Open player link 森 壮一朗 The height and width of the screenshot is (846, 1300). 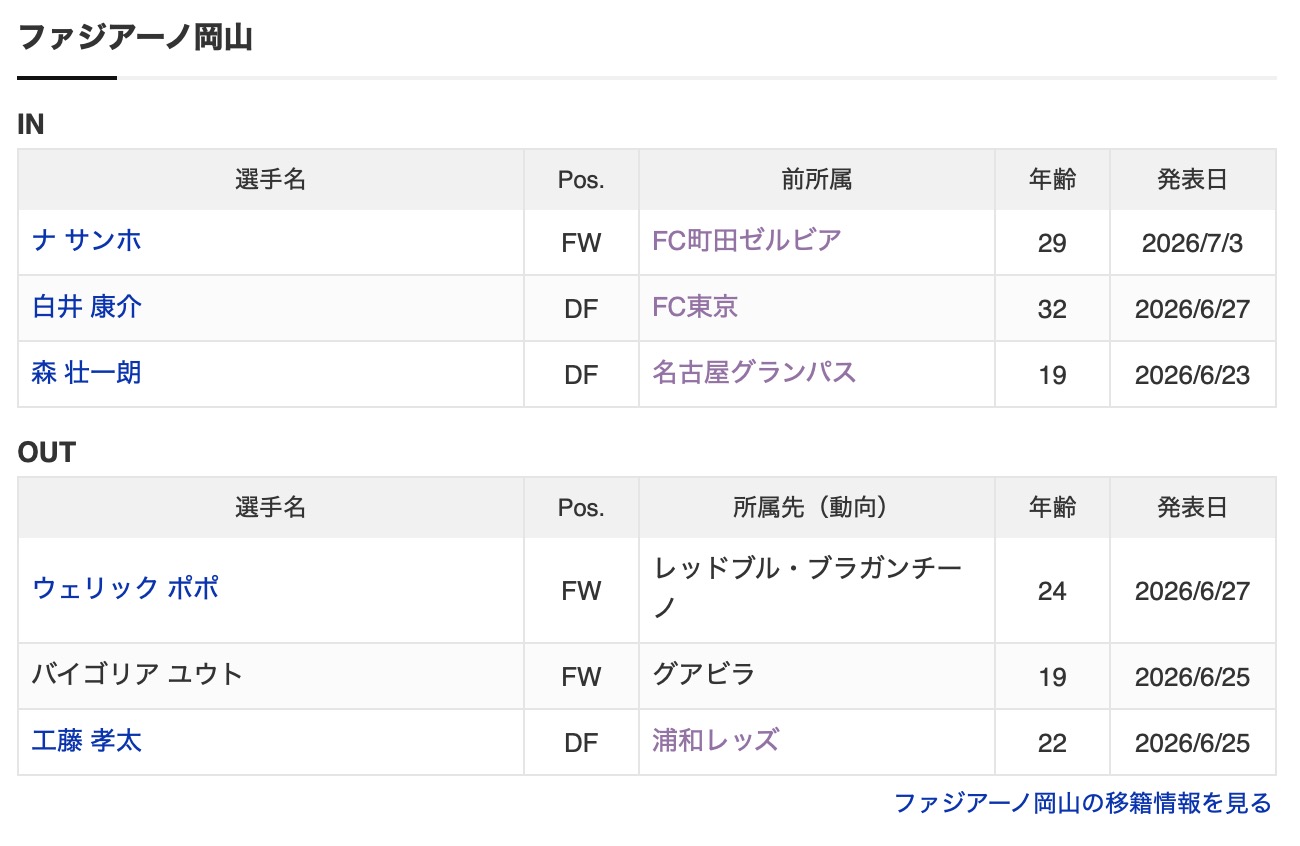pos(87,373)
